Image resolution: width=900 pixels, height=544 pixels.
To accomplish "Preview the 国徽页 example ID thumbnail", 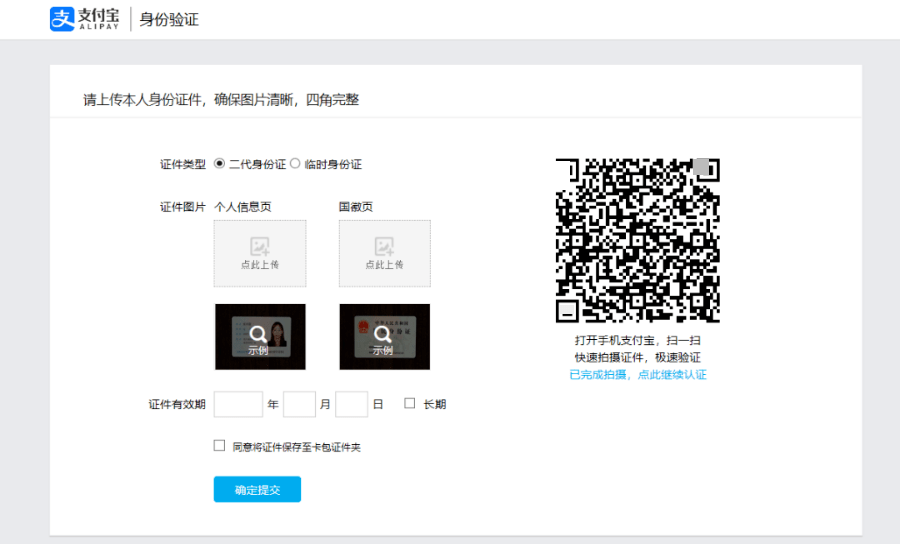I will (385, 337).
